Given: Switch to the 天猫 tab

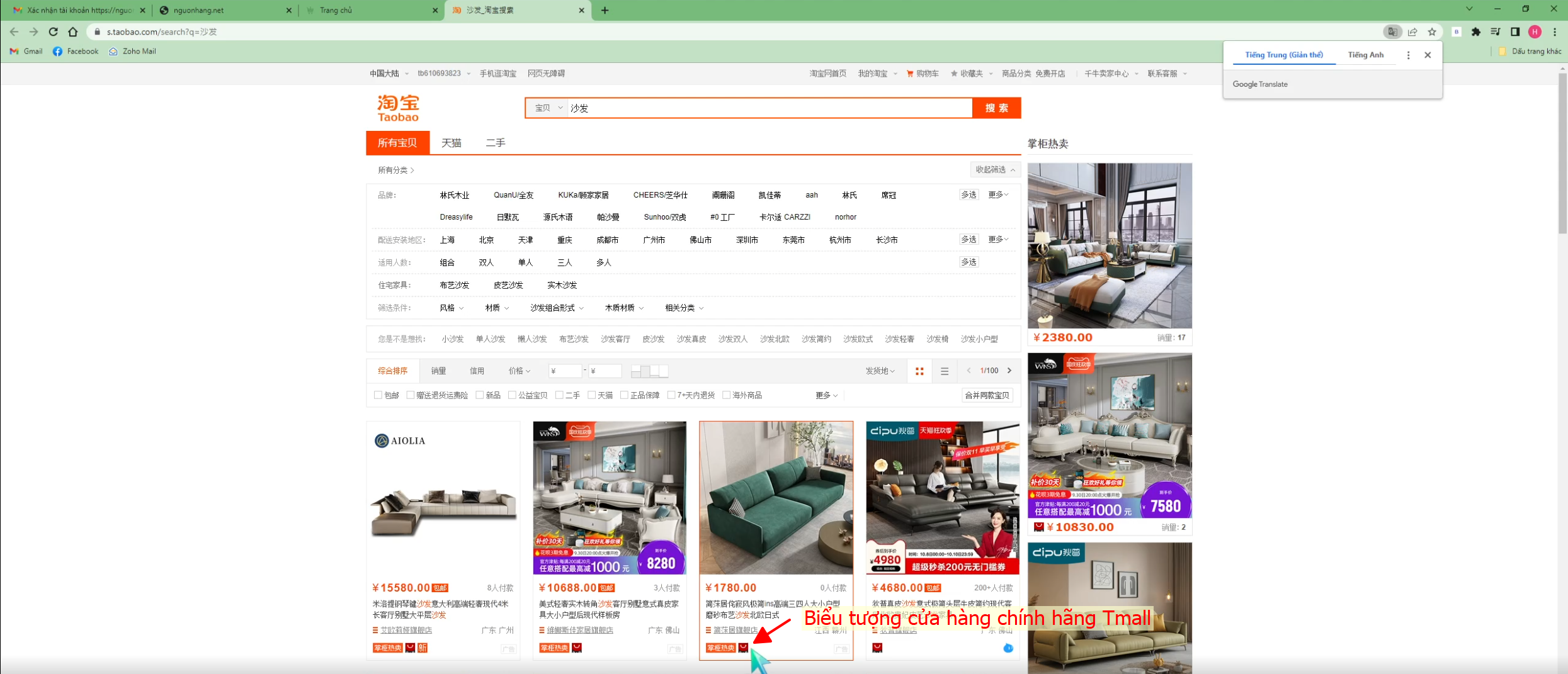Looking at the screenshot, I should point(451,143).
